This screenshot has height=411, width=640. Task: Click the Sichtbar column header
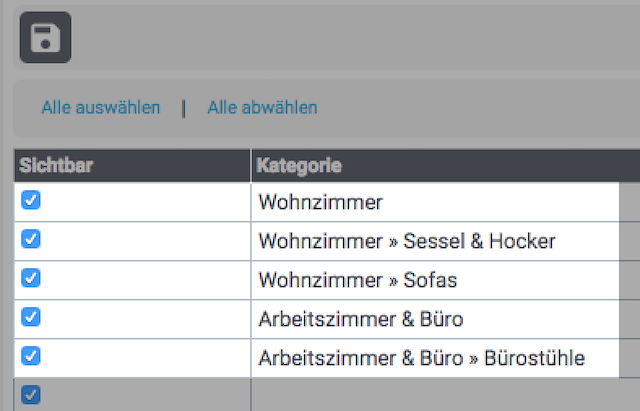(132, 166)
